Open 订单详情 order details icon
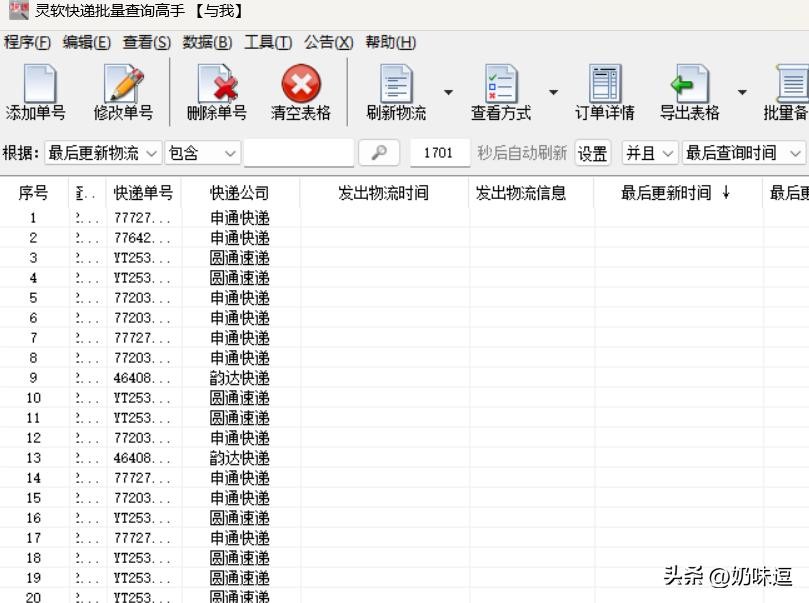This screenshot has height=603, width=809. coord(604,85)
